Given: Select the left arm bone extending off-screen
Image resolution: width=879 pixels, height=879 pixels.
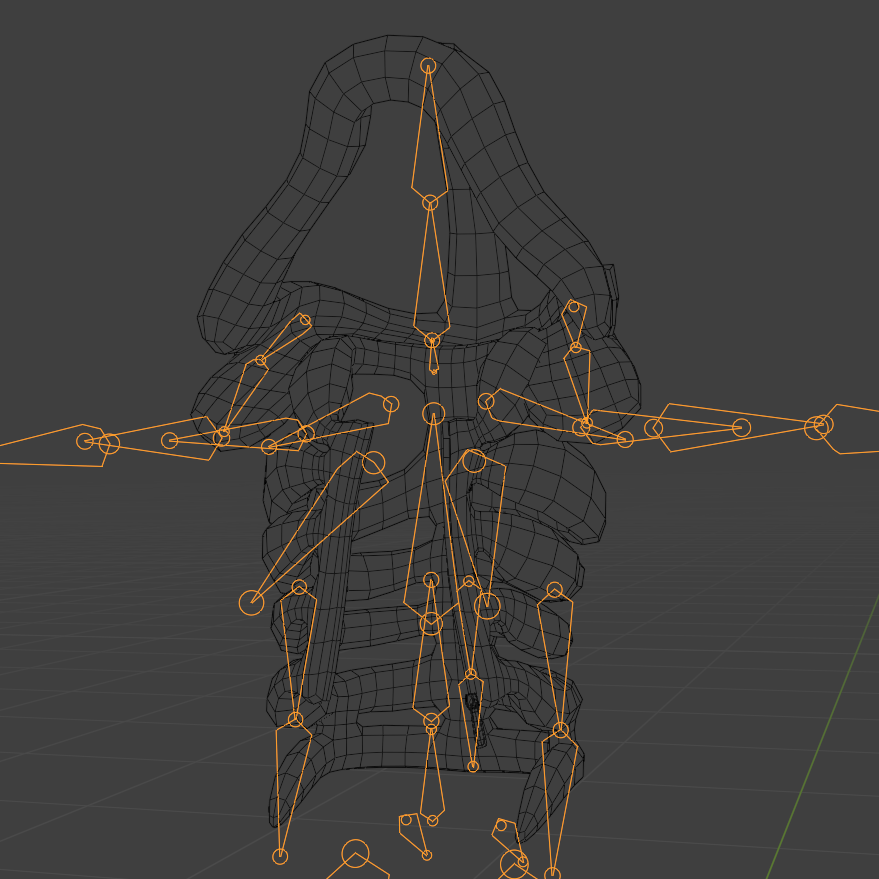Looking at the screenshot, I should point(53,446).
